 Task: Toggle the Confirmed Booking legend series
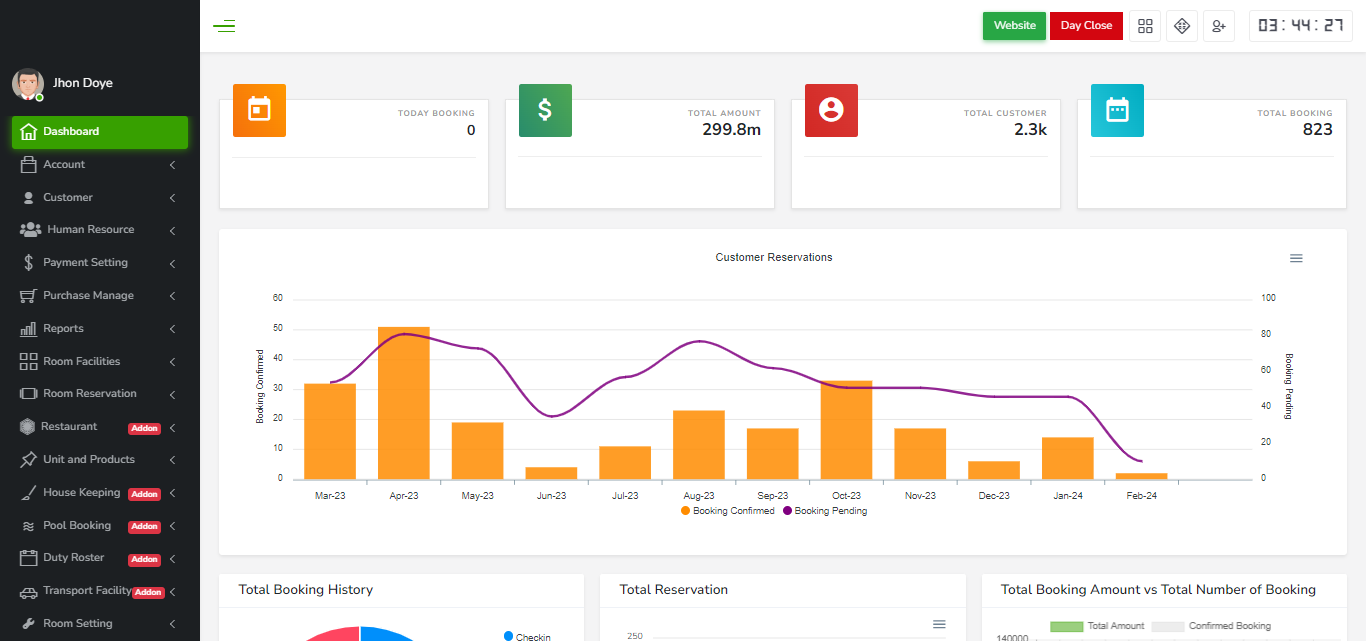click(x=1211, y=626)
